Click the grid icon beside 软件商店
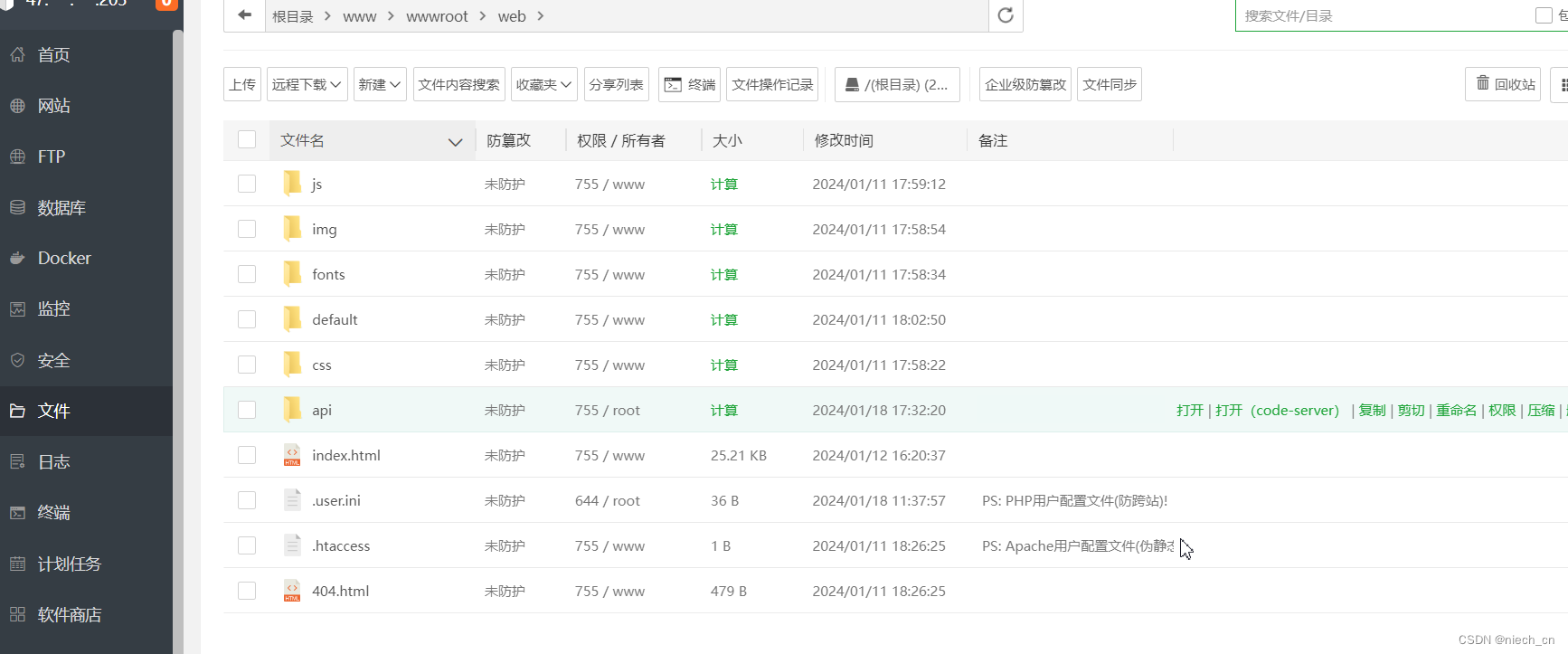This screenshot has width=1568, height=654. [17, 614]
